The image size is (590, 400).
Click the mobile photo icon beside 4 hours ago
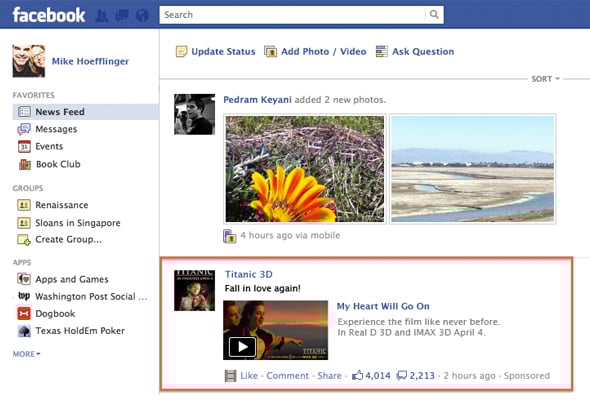[230, 236]
